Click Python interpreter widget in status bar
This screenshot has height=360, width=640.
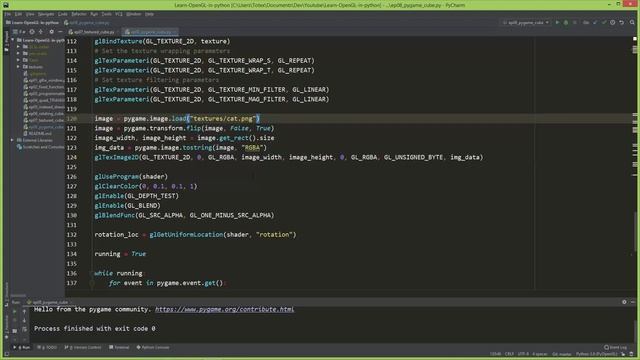[x=596, y=354]
